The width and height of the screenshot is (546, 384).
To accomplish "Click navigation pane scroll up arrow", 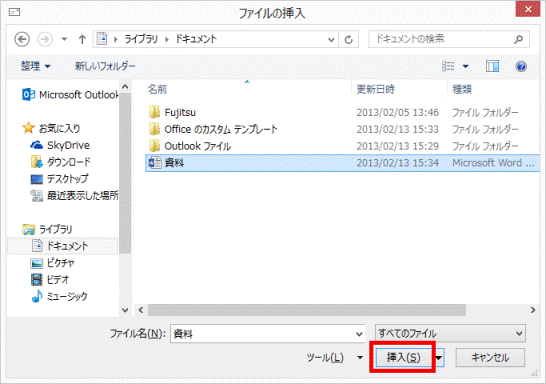I will point(125,87).
